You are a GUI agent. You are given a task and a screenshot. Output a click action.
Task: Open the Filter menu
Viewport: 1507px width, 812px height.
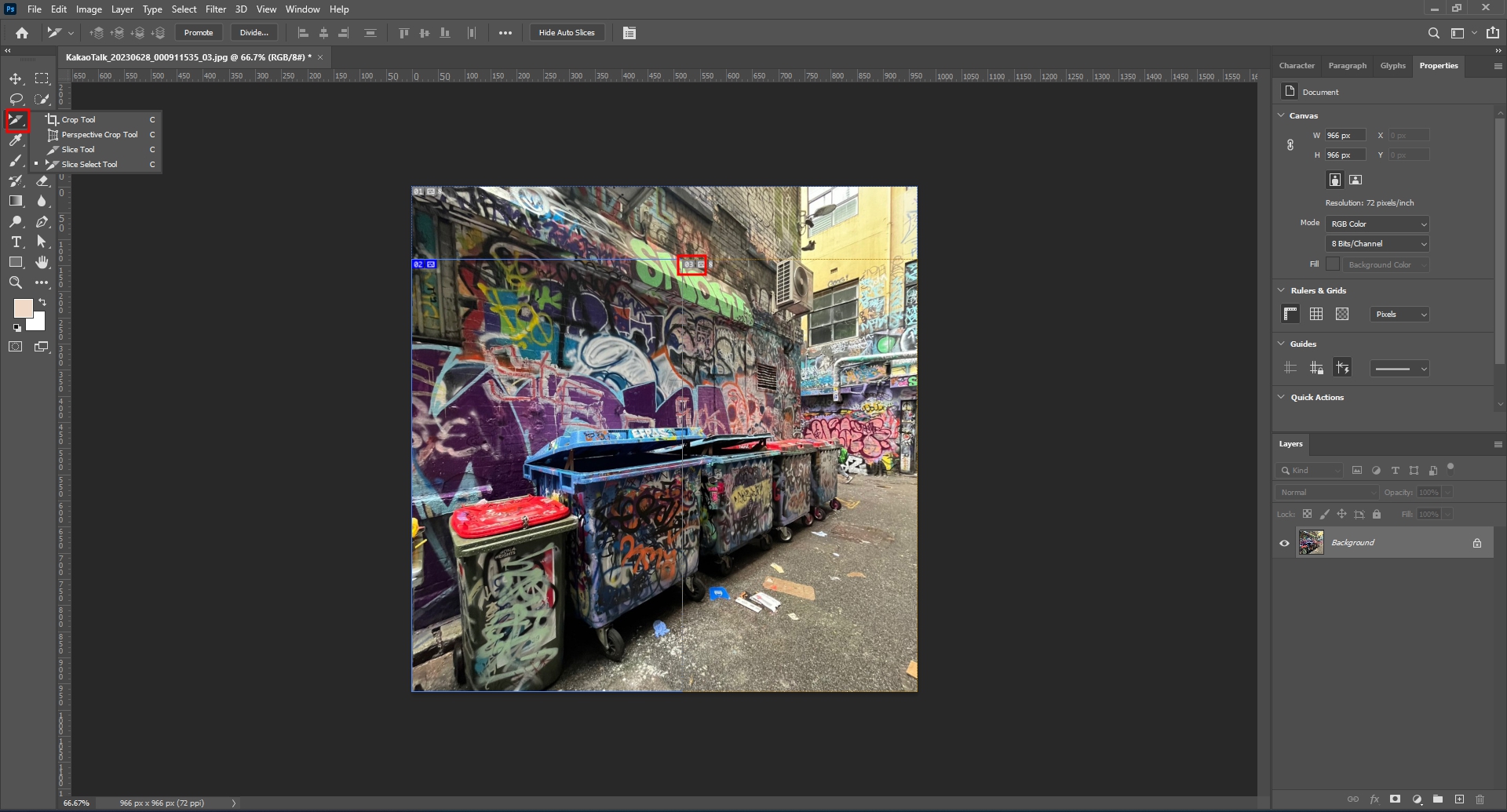[216, 9]
